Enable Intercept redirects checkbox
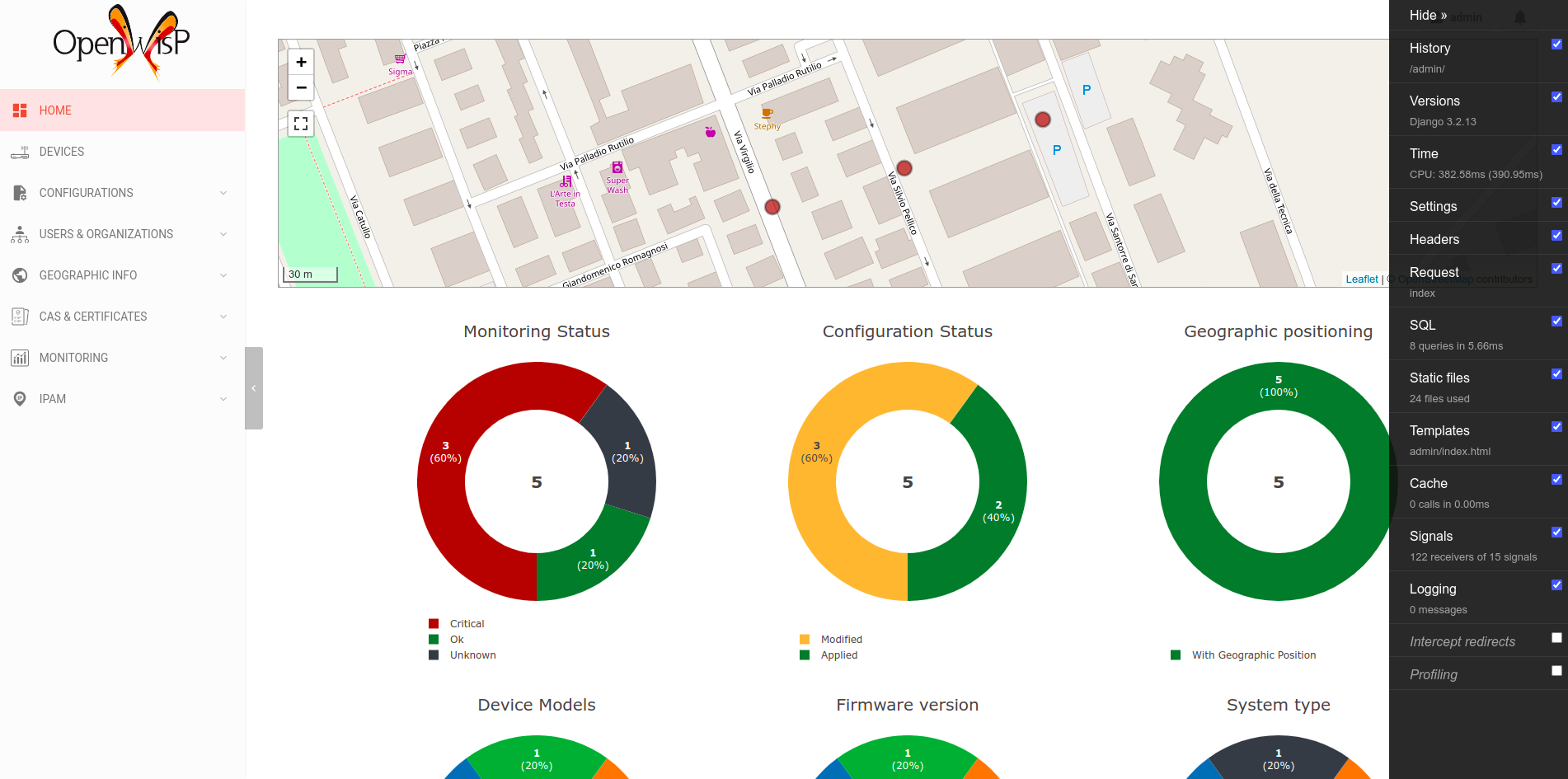Image resolution: width=1568 pixels, height=779 pixels. coord(1556,638)
